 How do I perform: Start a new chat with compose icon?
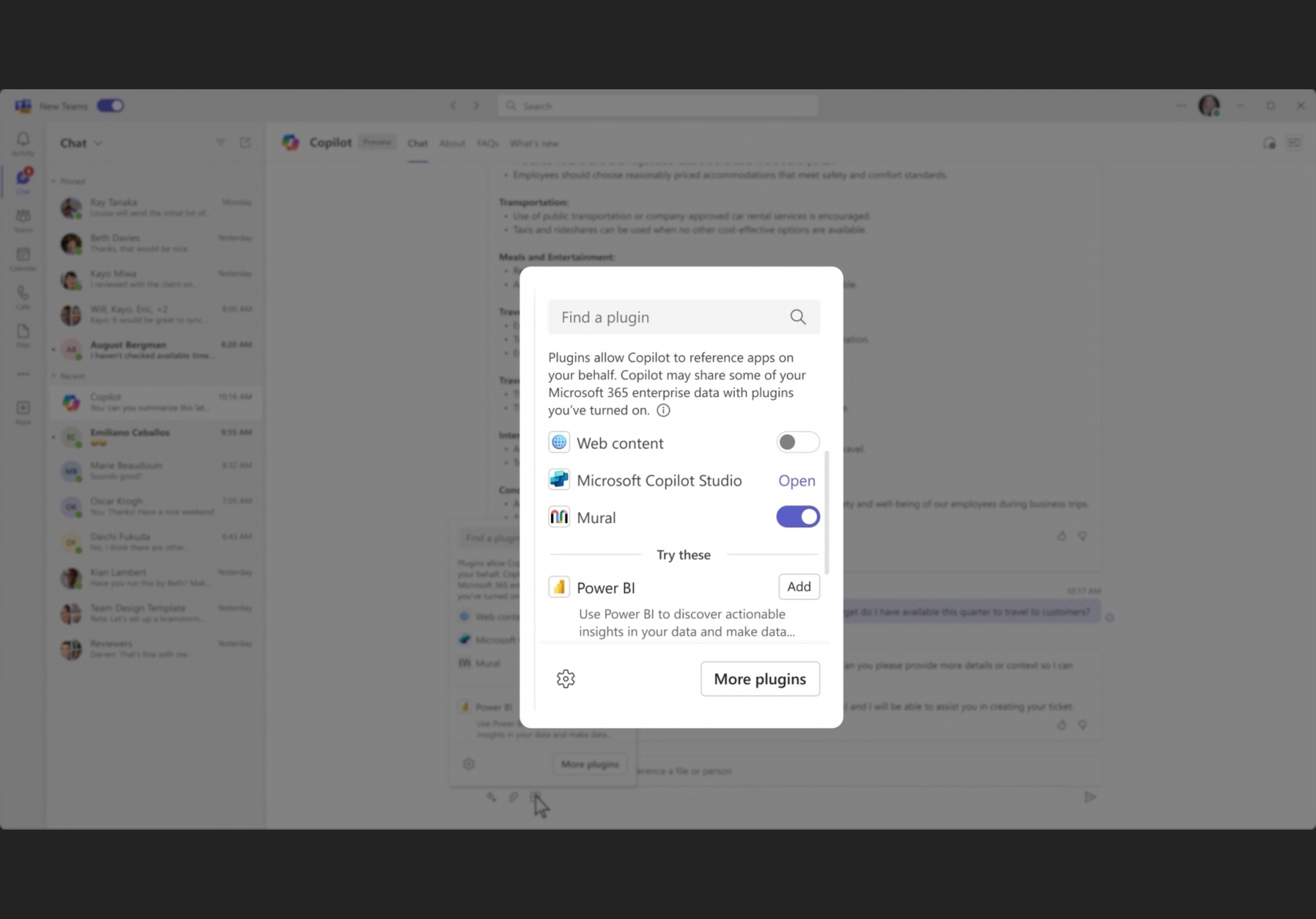pyautogui.click(x=245, y=143)
